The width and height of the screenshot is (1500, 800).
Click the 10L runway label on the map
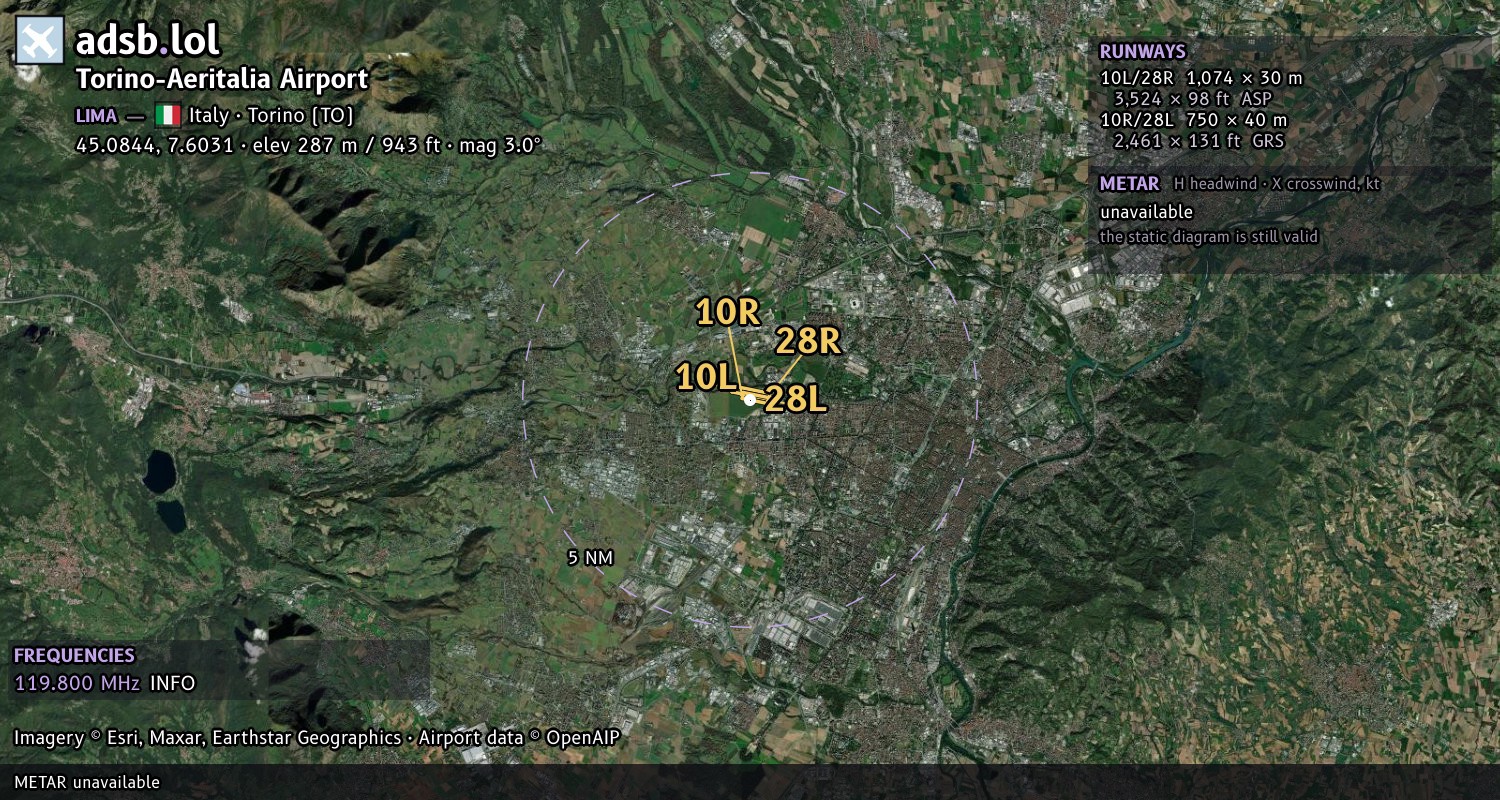[706, 377]
